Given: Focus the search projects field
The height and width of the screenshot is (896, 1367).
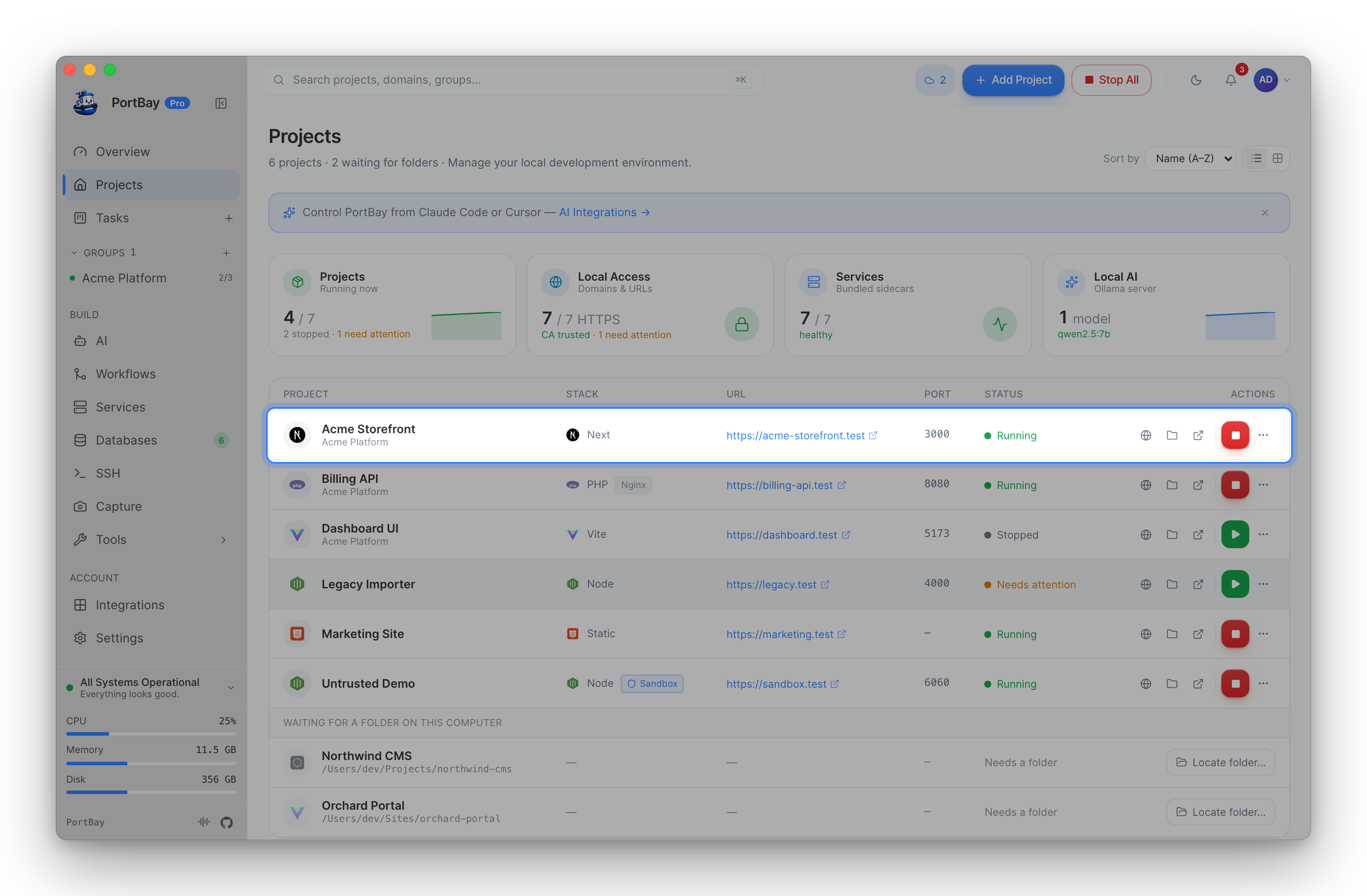Looking at the screenshot, I should [512, 80].
